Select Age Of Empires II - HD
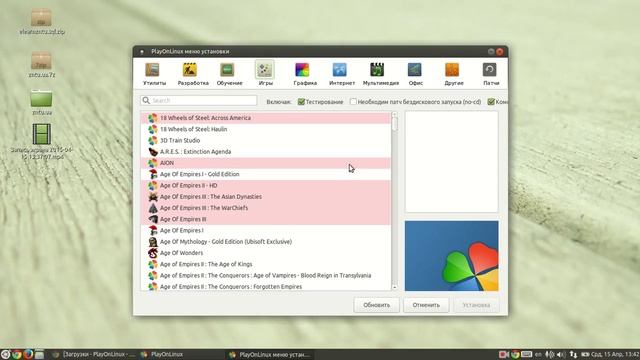This screenshot has width=640, height=360. tap(266, 185)
